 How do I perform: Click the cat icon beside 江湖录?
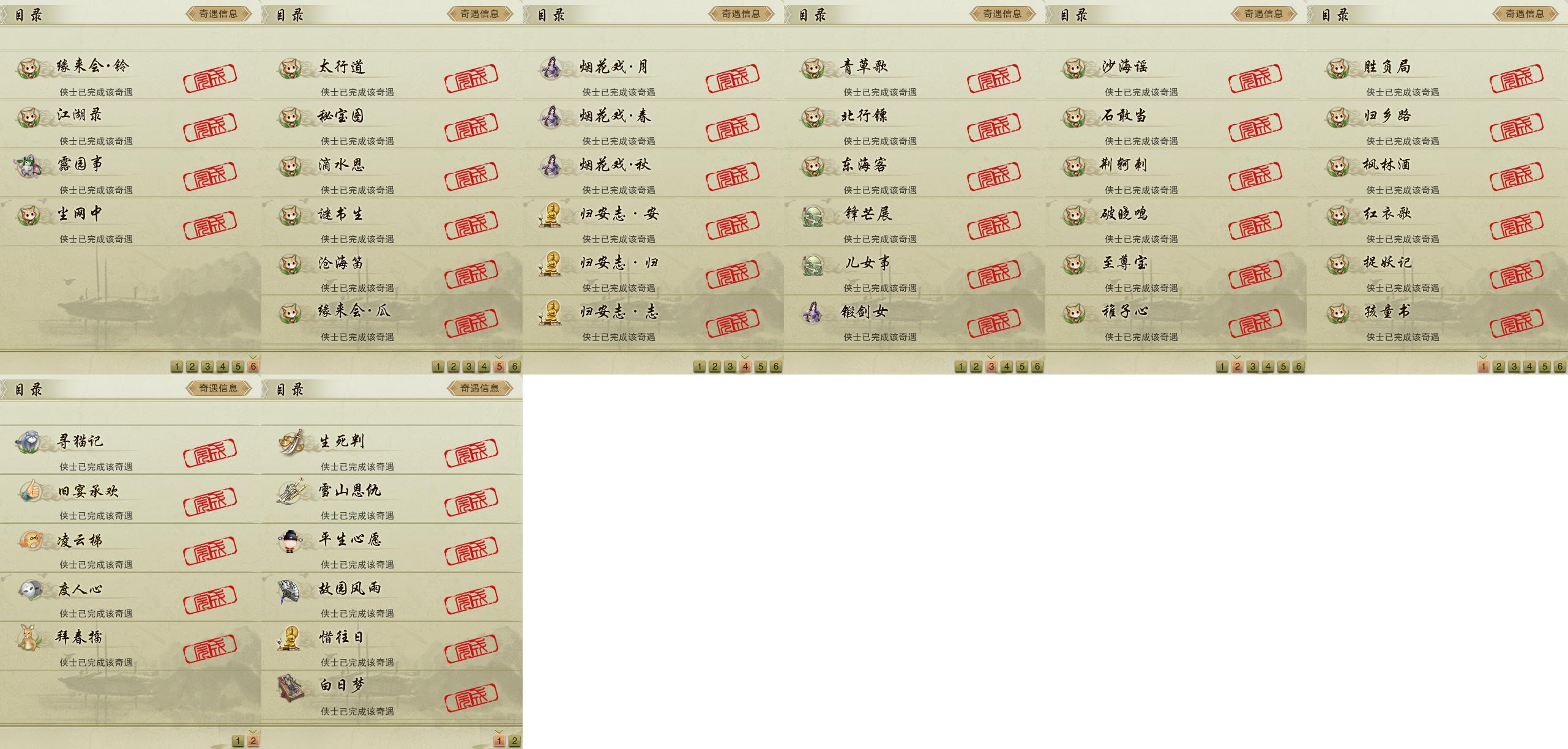(29, 117)
